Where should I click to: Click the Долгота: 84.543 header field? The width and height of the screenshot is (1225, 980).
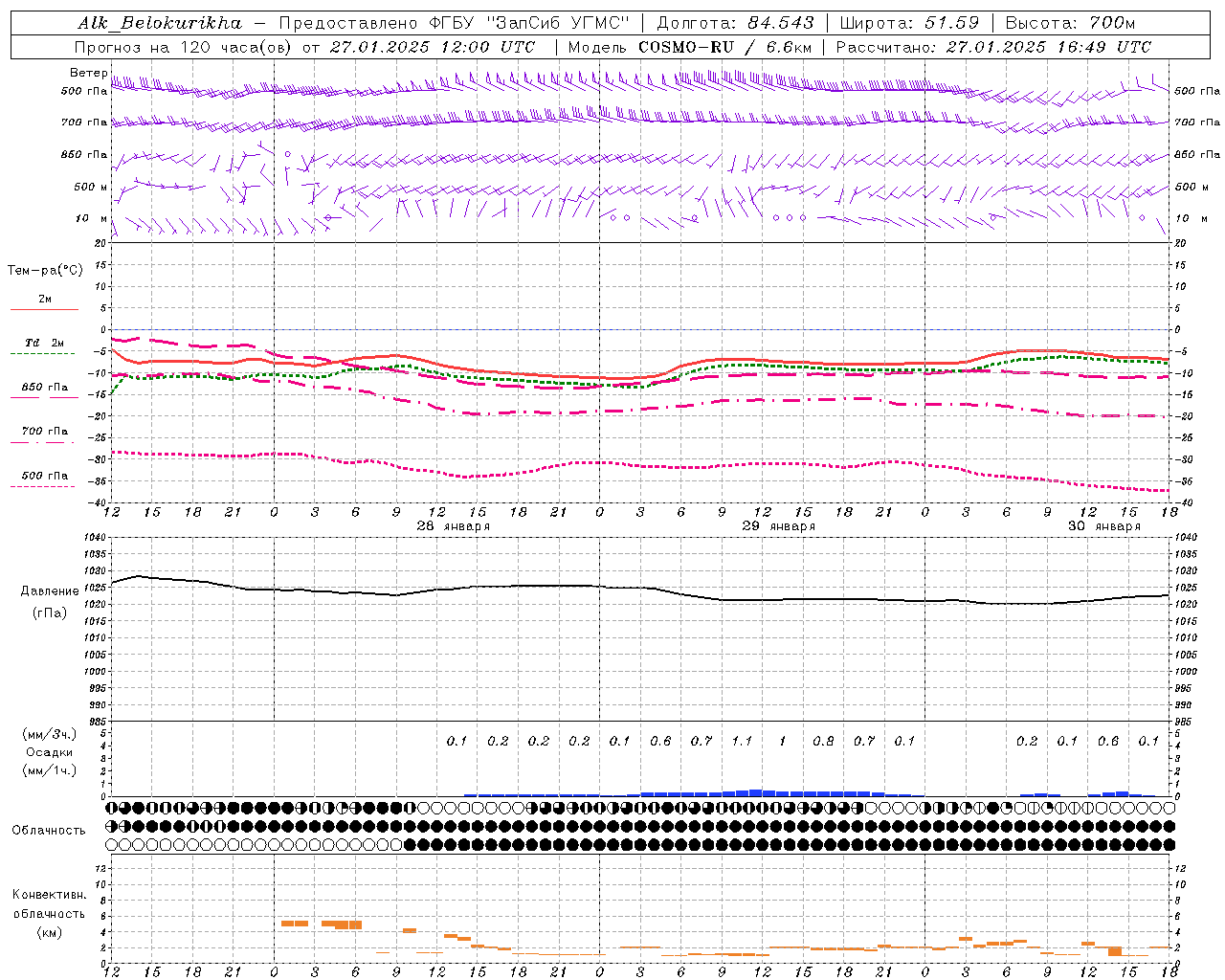tap(735, 22)
